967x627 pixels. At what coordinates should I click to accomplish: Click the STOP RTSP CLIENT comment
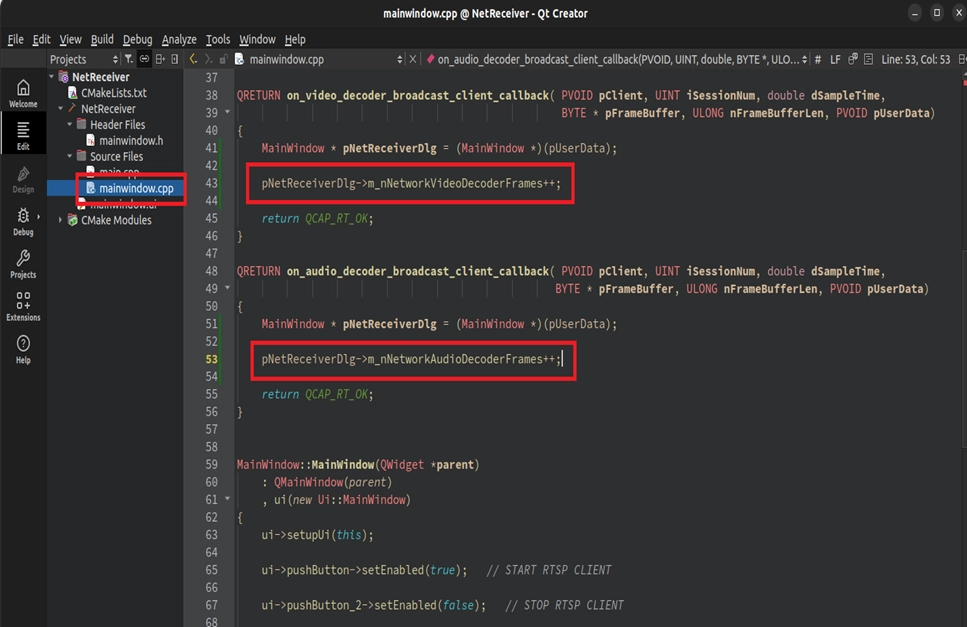click(564, 605)
